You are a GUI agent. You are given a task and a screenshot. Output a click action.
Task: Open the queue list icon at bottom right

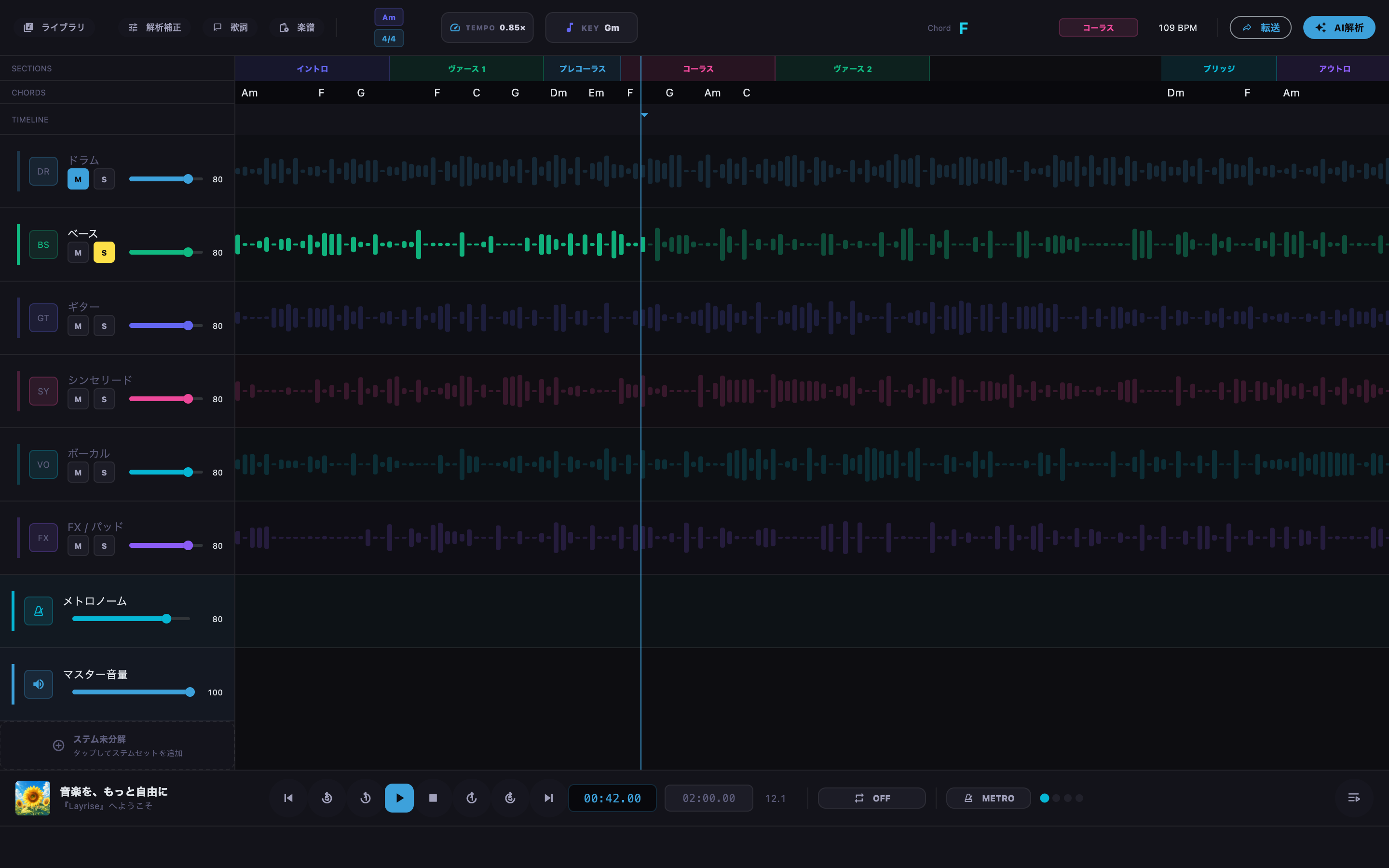coord(1354,798)
